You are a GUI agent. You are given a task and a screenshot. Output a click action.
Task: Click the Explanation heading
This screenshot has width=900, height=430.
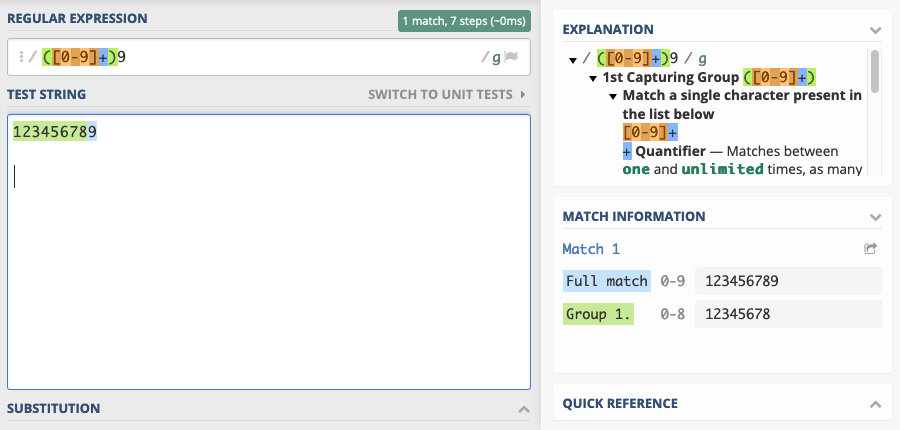[608, 29]
